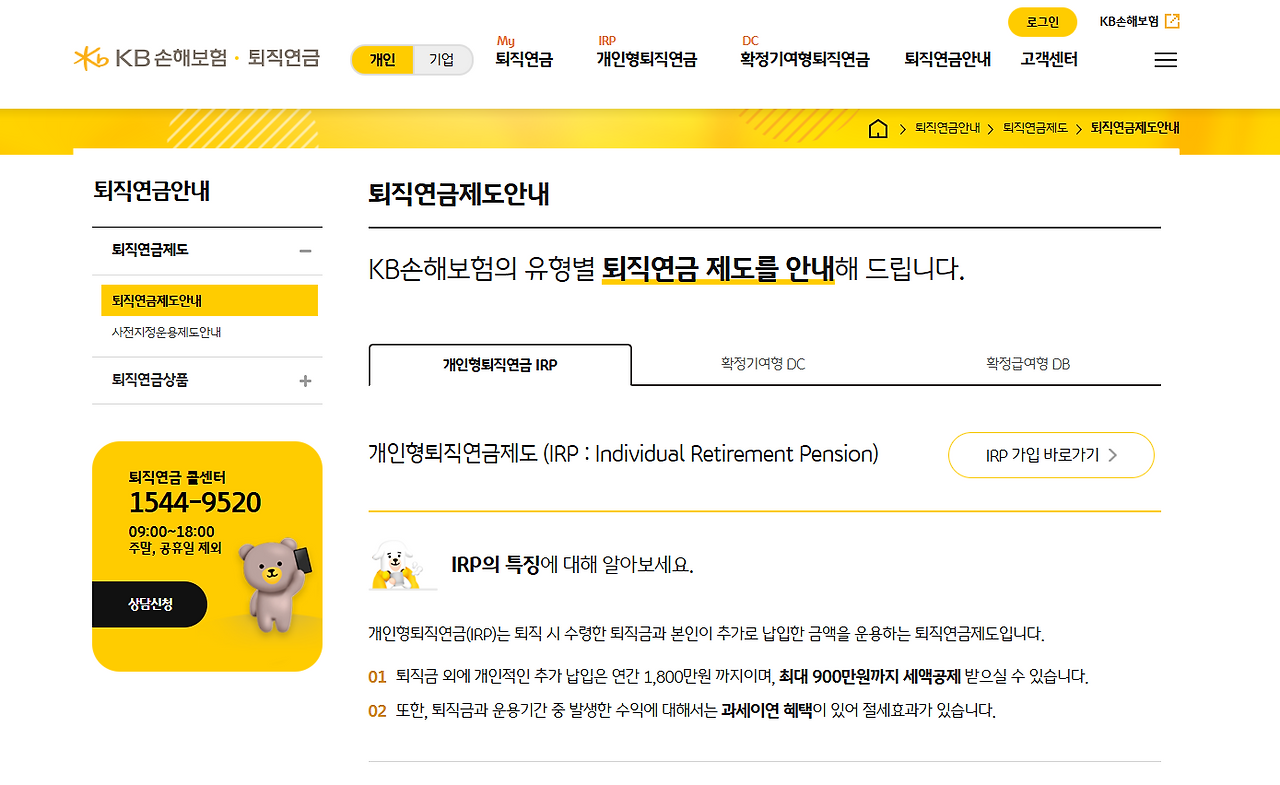Viewport: 1280px width, 785px height.
Task: Click the dog mascot icon beside IRP의 특징
Action: coord(399,563)
